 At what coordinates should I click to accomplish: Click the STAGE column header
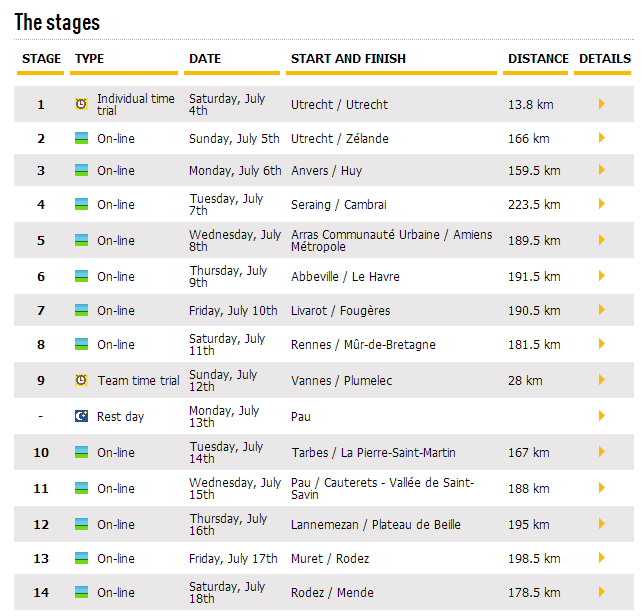click(x=41, y=59)
